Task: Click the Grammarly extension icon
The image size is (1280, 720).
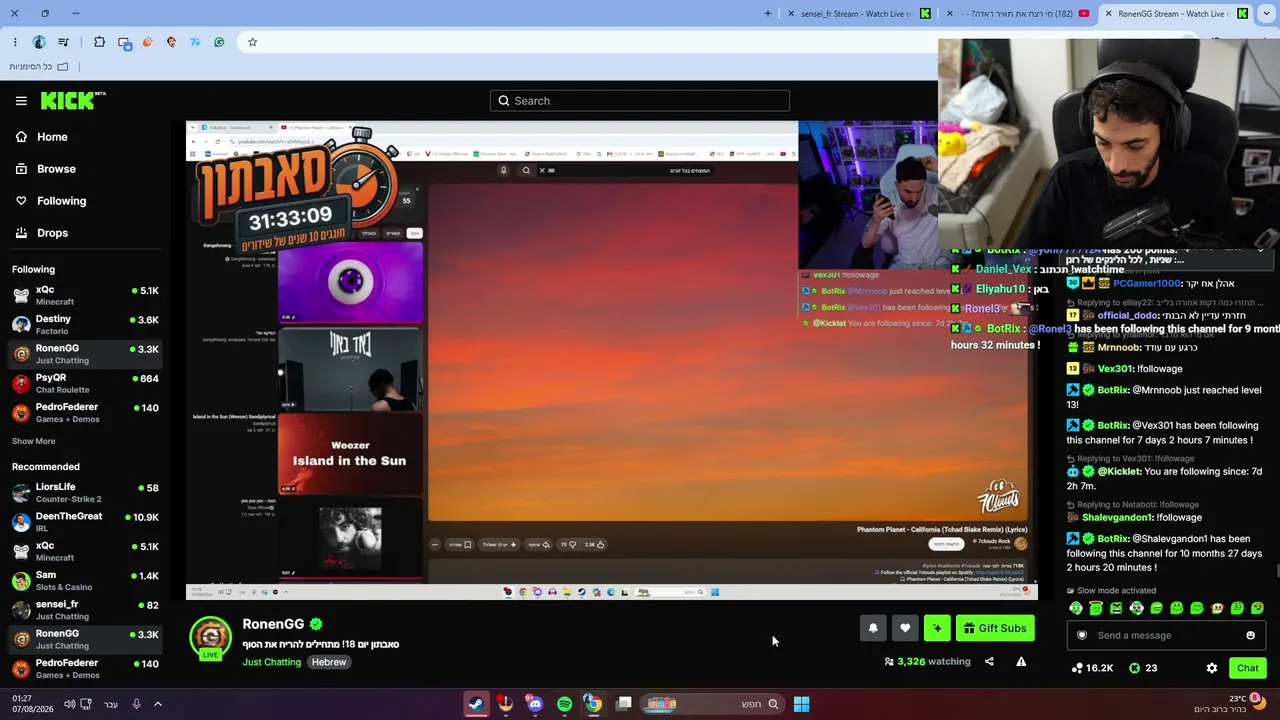Action: point(219,42)
